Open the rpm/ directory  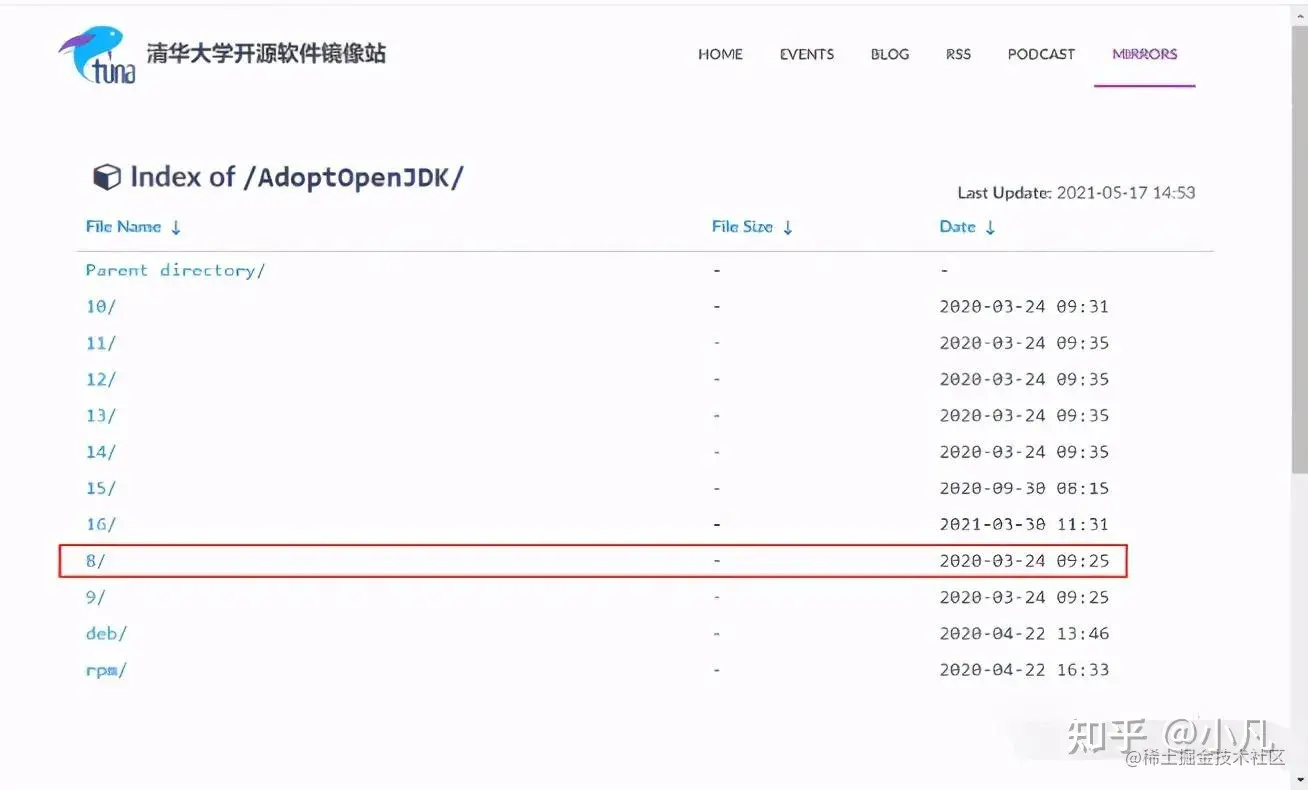pyautogui.click(x=106, y=670)
